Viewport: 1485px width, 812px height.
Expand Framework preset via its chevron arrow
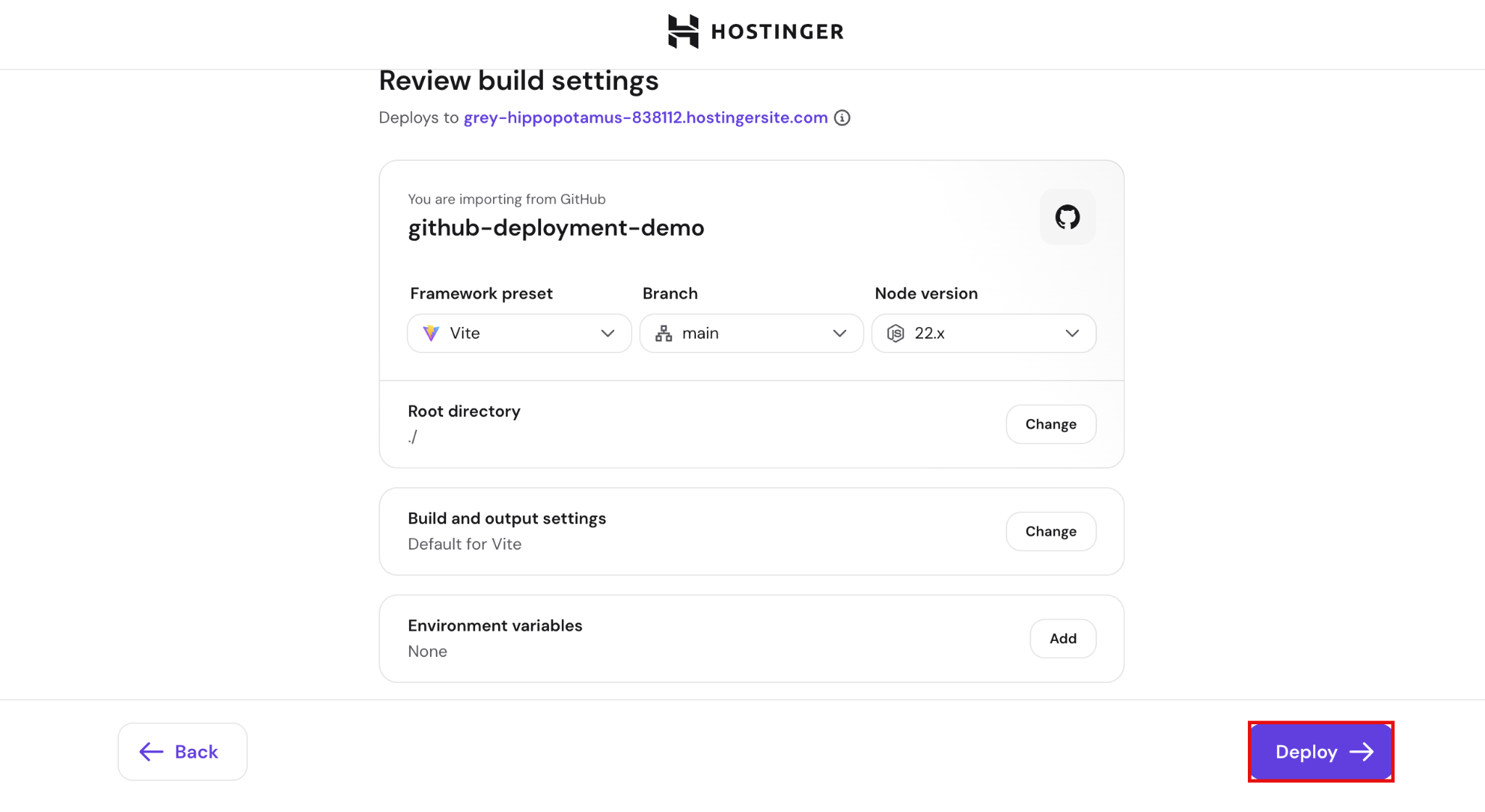click(608, 333)
